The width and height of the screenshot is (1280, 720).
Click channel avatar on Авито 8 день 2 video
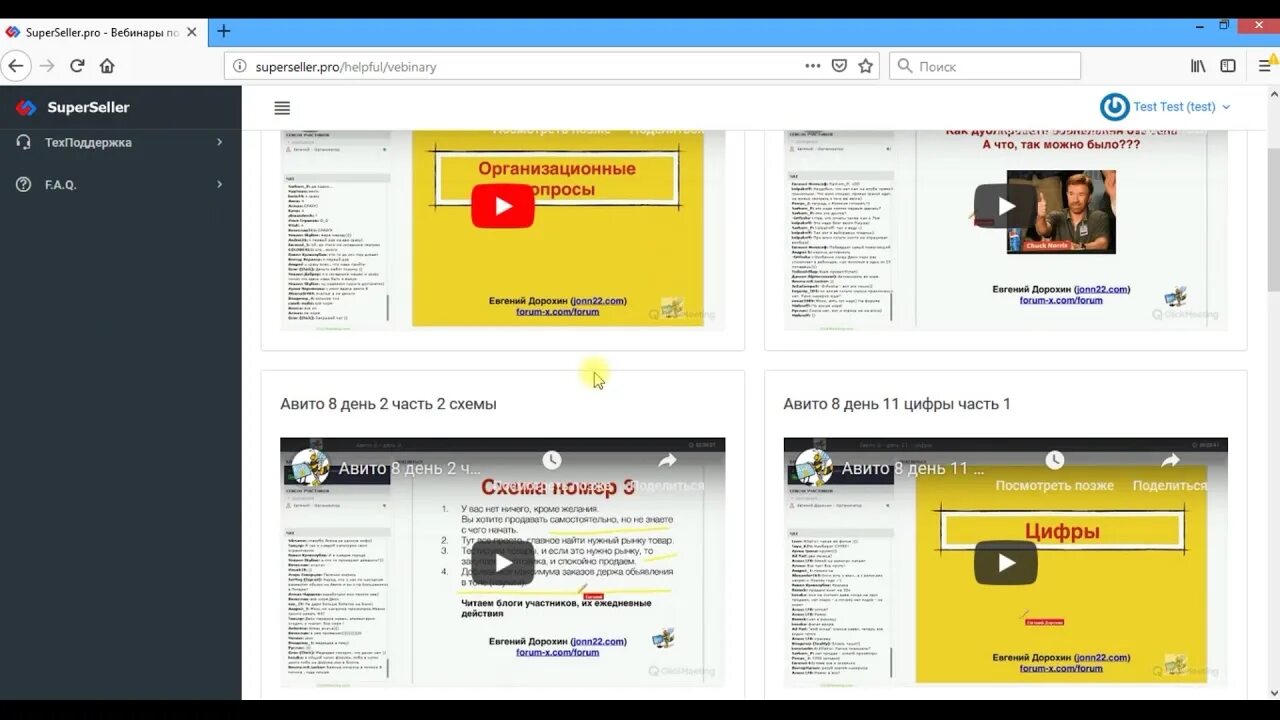(311, 467)
